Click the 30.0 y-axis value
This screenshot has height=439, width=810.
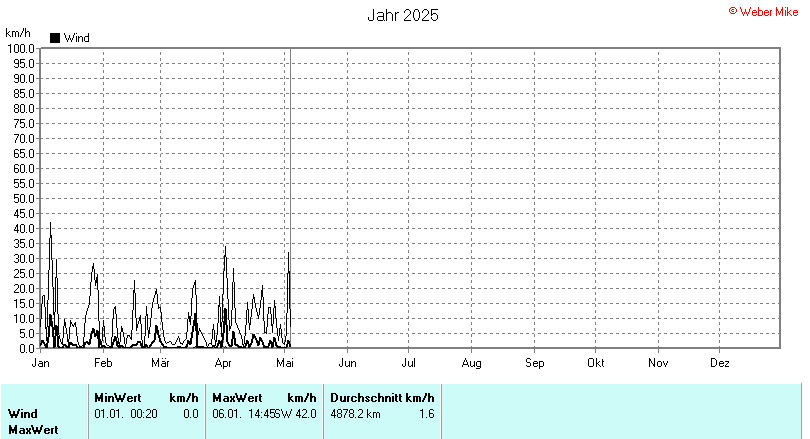tap(23, 259)
